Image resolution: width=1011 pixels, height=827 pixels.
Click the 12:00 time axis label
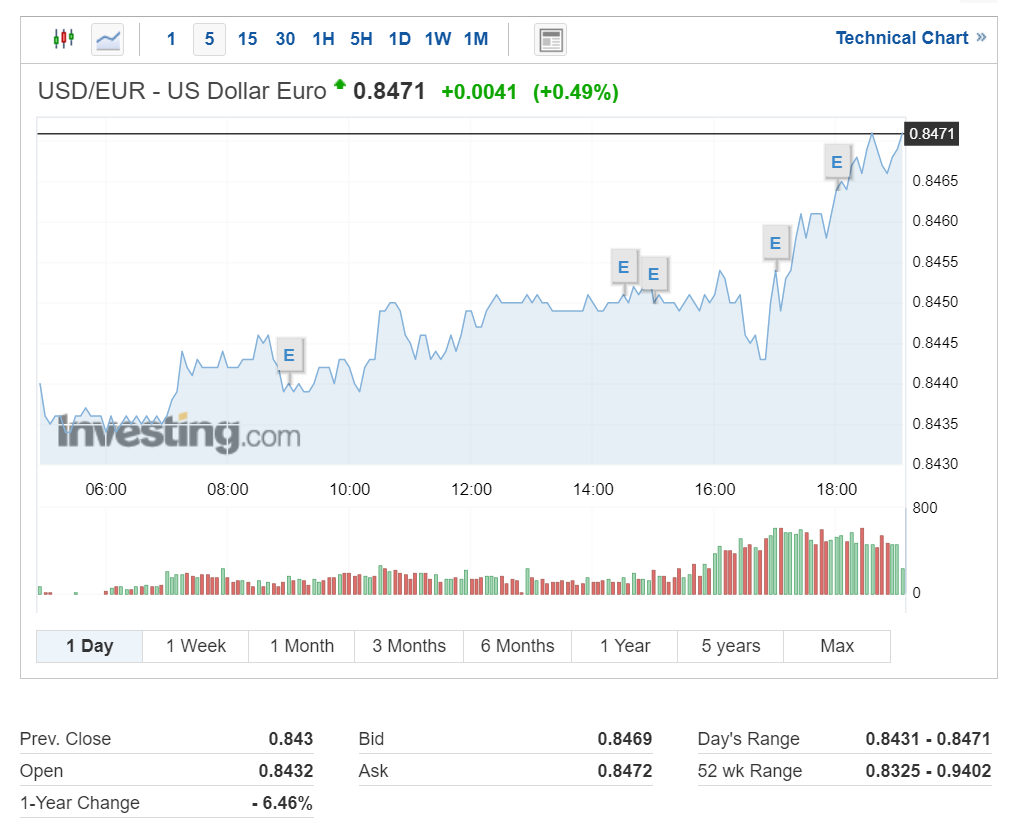point(471,489)
